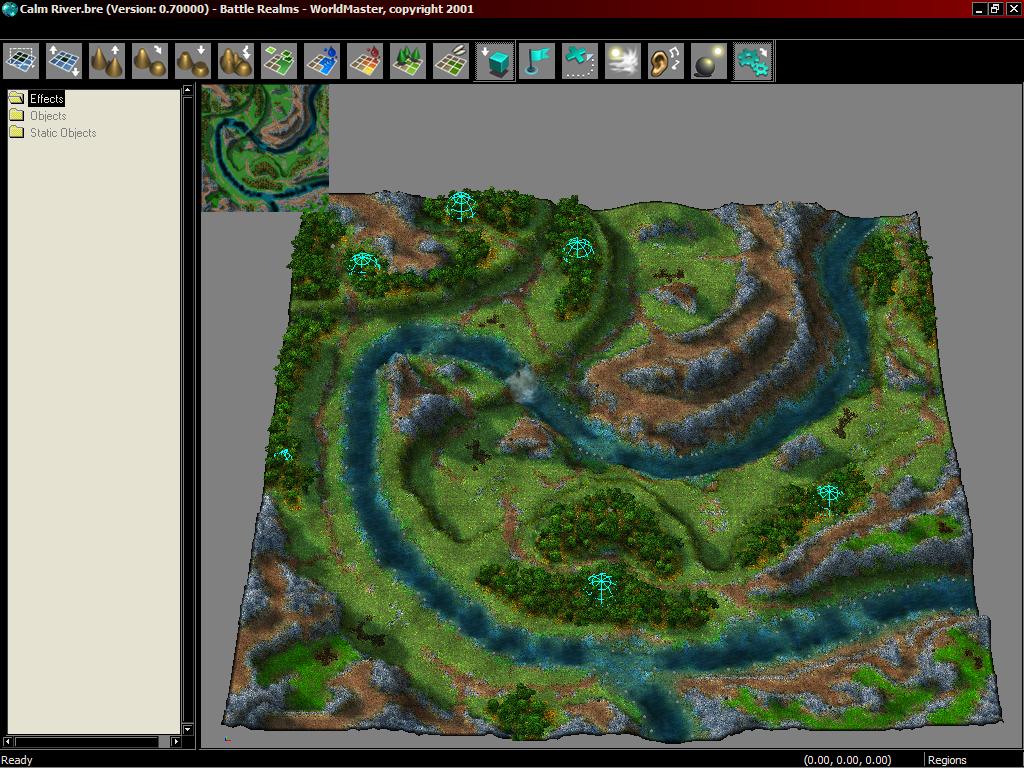Click the tree panel scroll-down arrow
1024x768 pixels.
tap(187, 729)
